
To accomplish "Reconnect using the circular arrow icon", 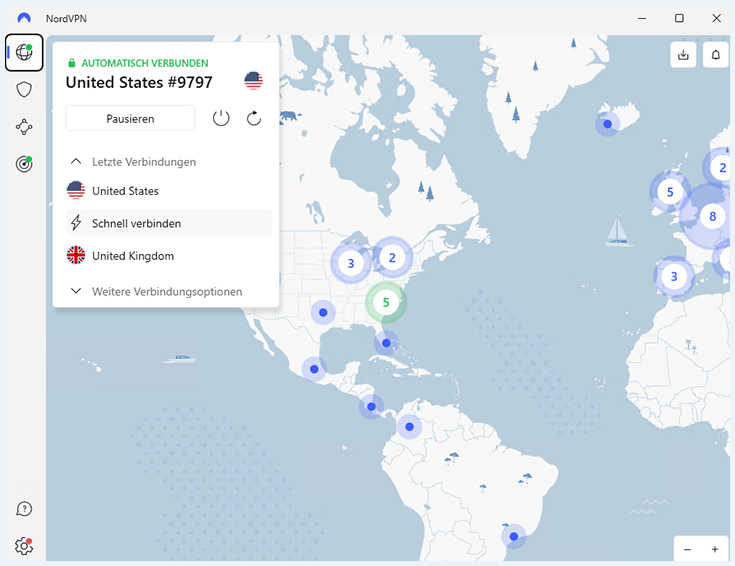I will click(254, 118).
